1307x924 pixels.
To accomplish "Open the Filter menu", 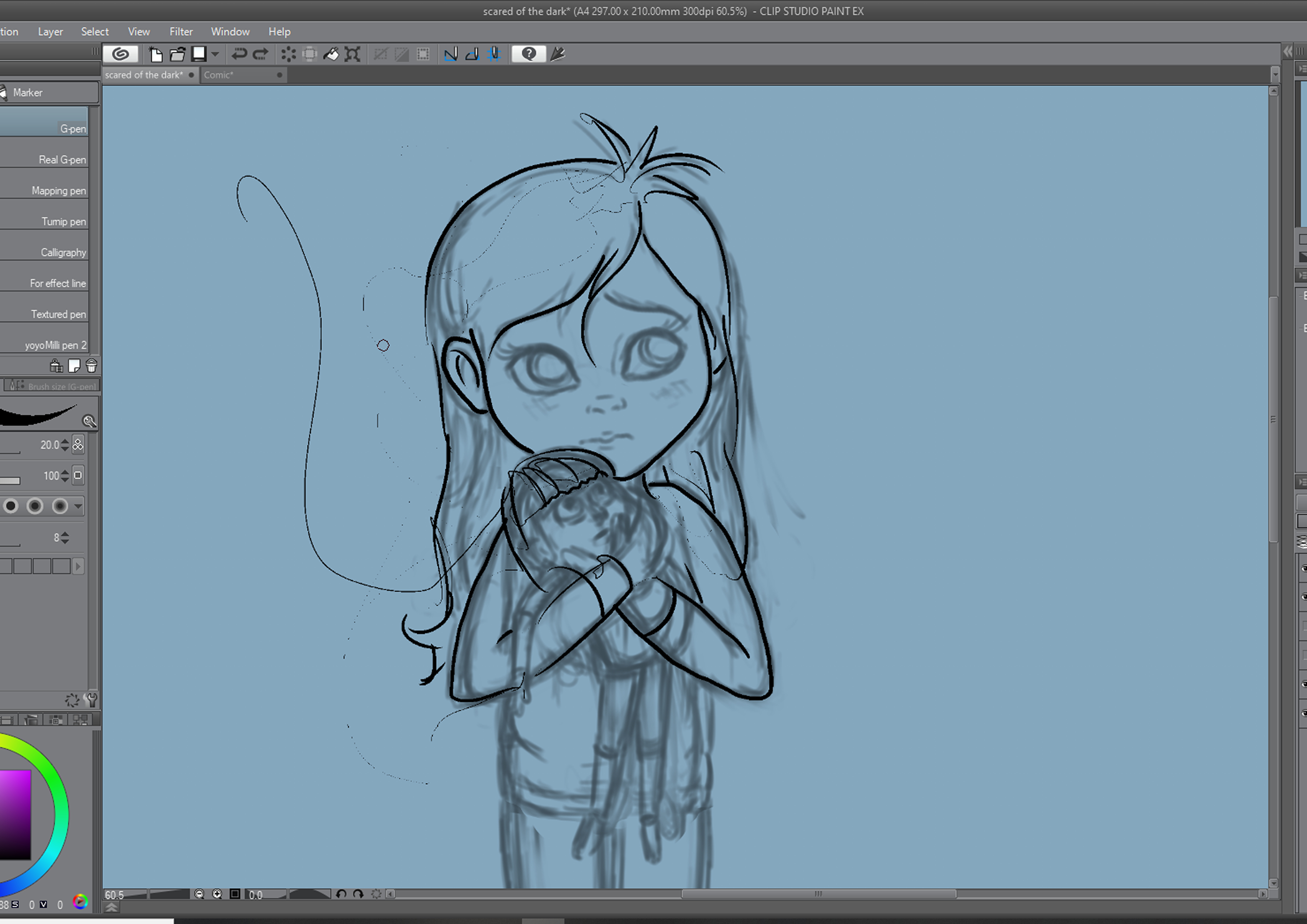I will click(181, 32).
